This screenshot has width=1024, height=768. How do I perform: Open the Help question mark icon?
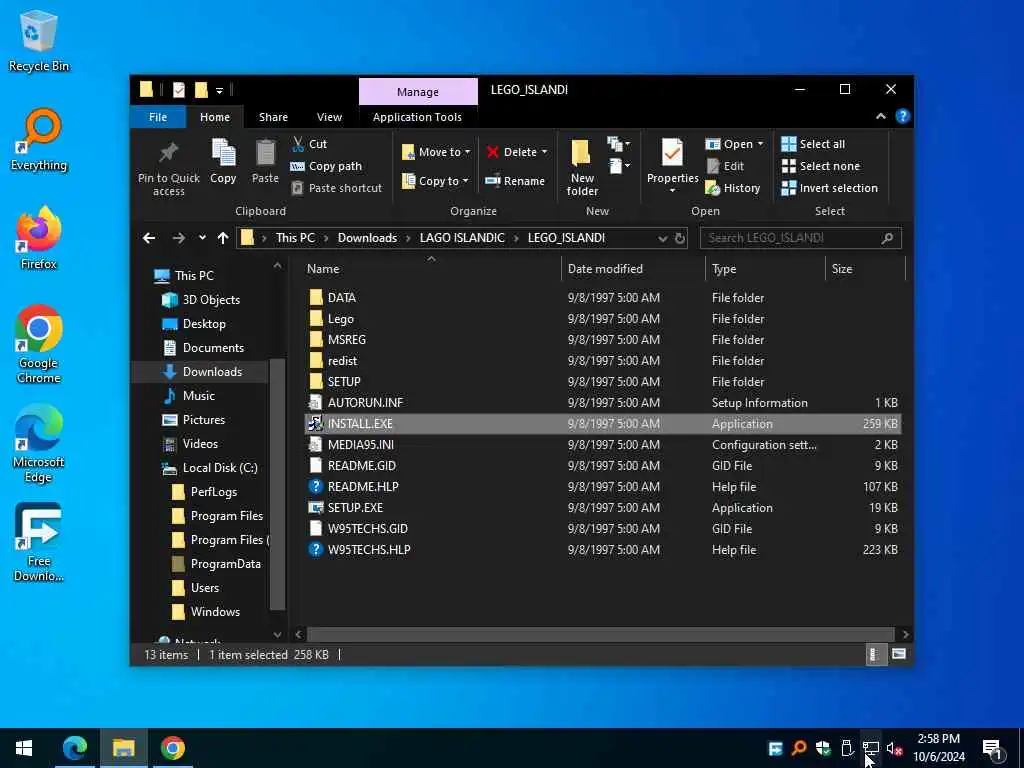[903, 116]
